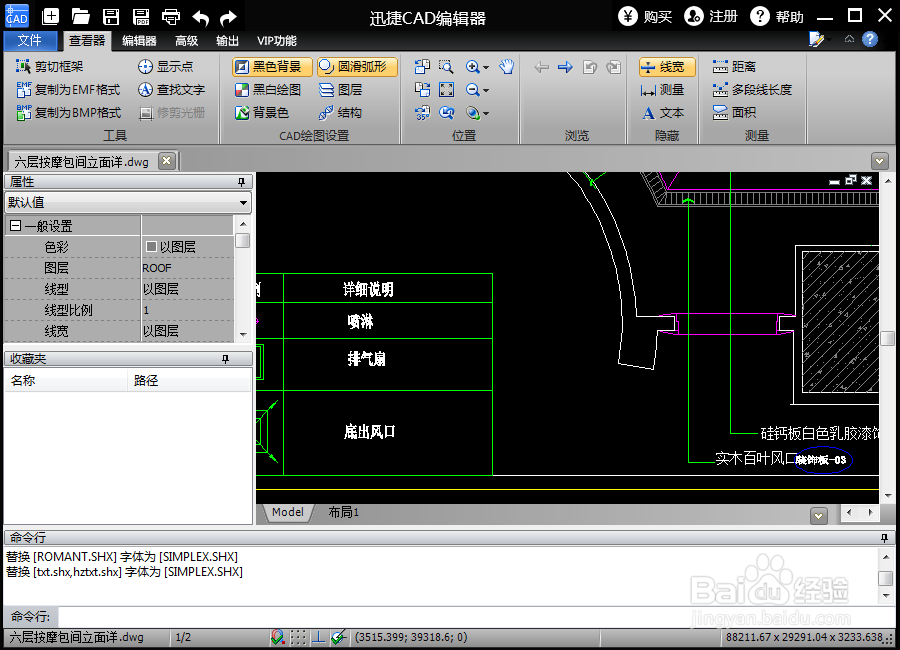Open the 结构 structure panel
This screenshot has width=900, height=650.
(x=340, y=113)
